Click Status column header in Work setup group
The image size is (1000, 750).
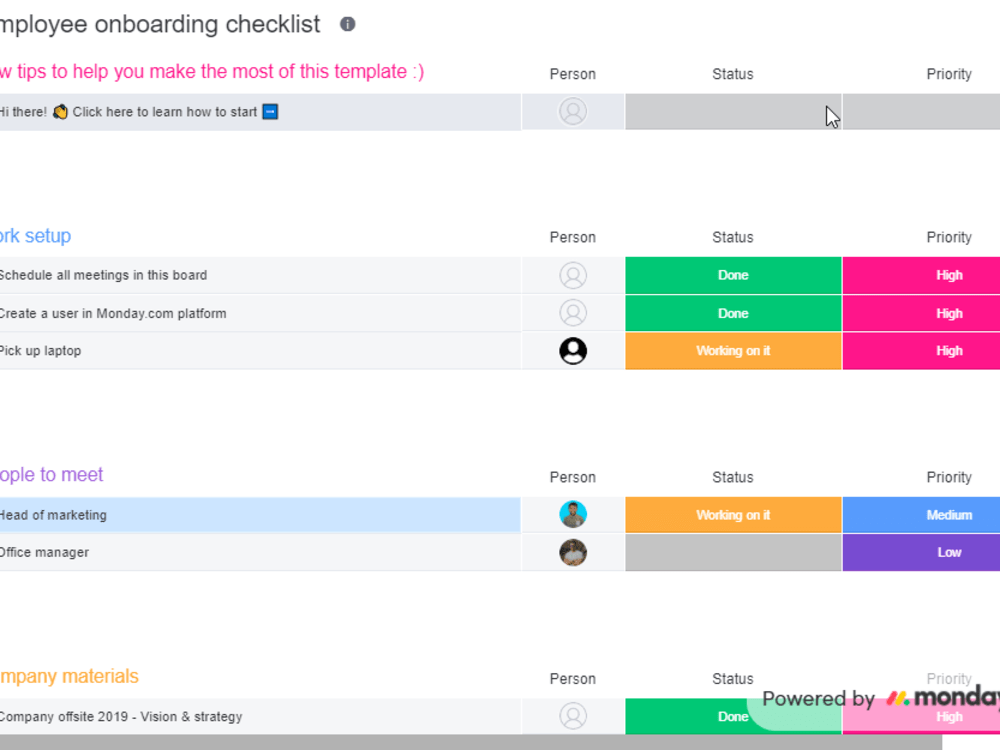point(733,237)
